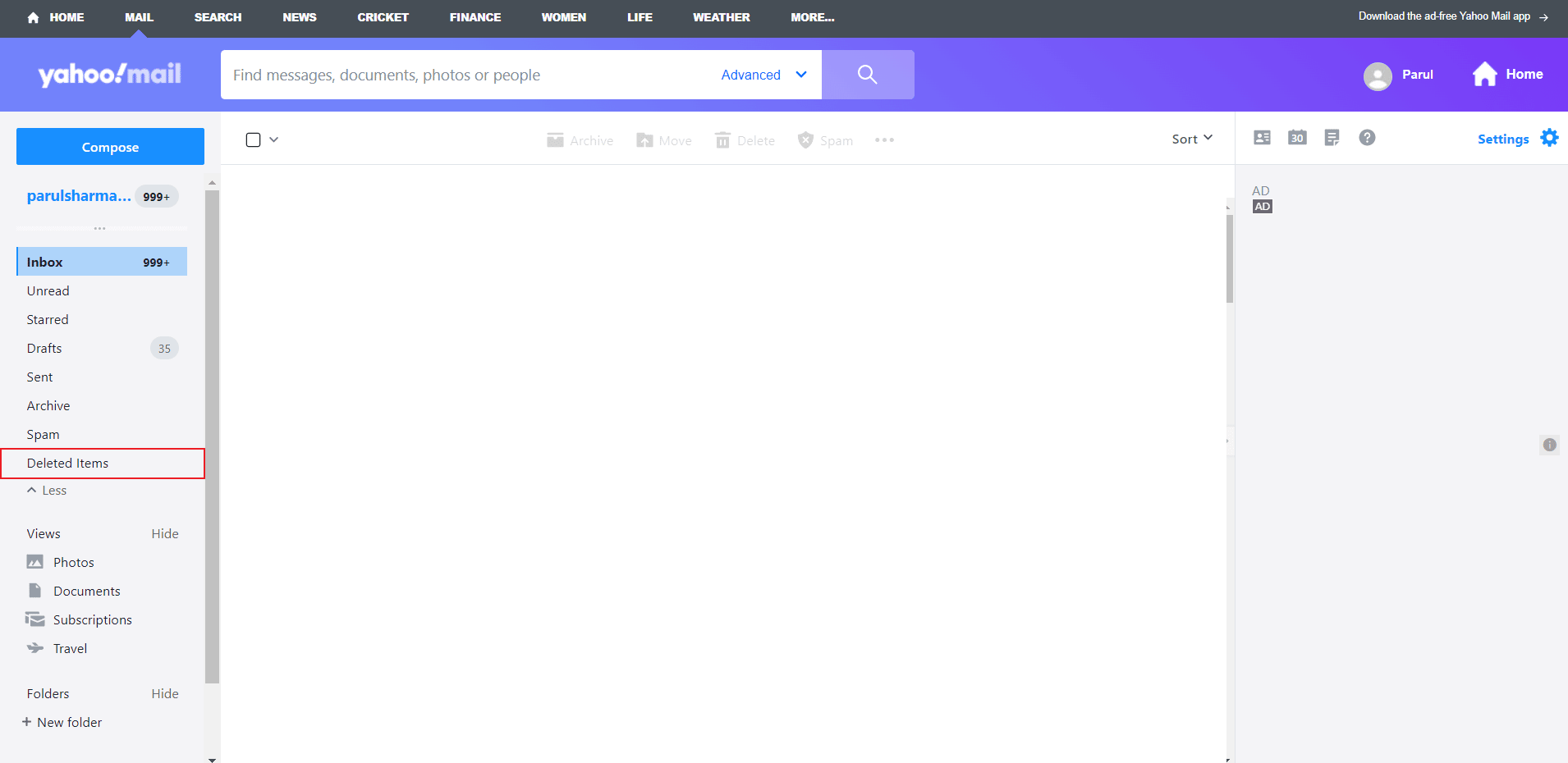
Task: Click the Compose button
Action: coord(109,146)
